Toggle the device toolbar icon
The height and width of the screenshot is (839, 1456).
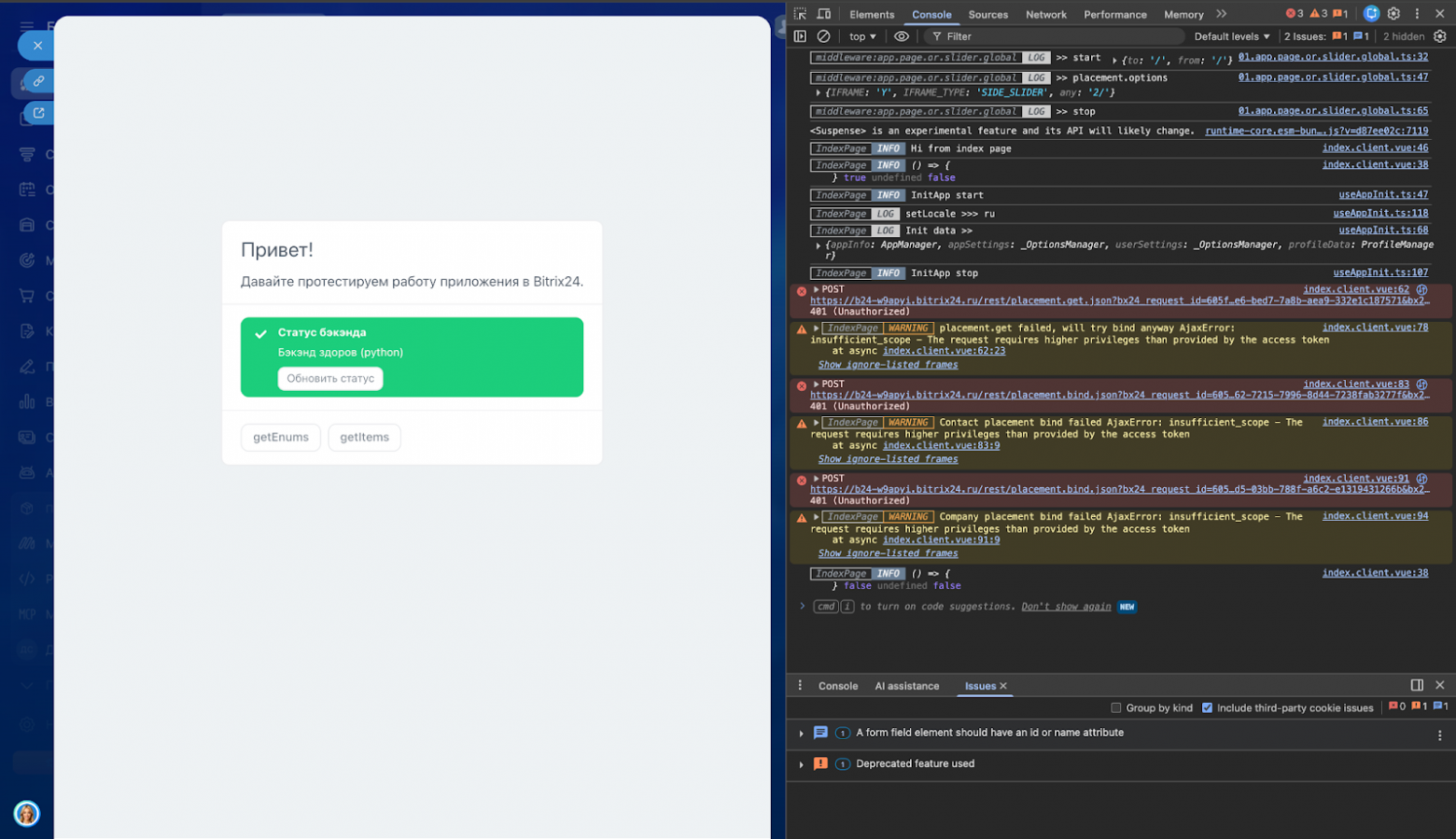(x=824, y=14)
